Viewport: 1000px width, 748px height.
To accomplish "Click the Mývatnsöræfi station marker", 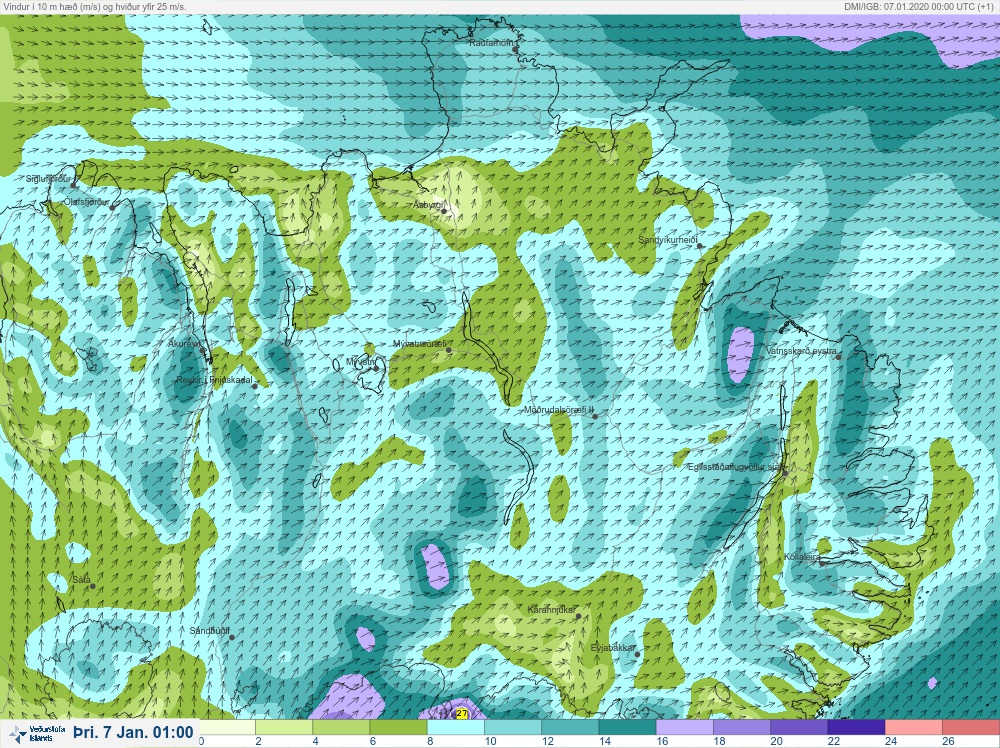I will tap(449, 350).
